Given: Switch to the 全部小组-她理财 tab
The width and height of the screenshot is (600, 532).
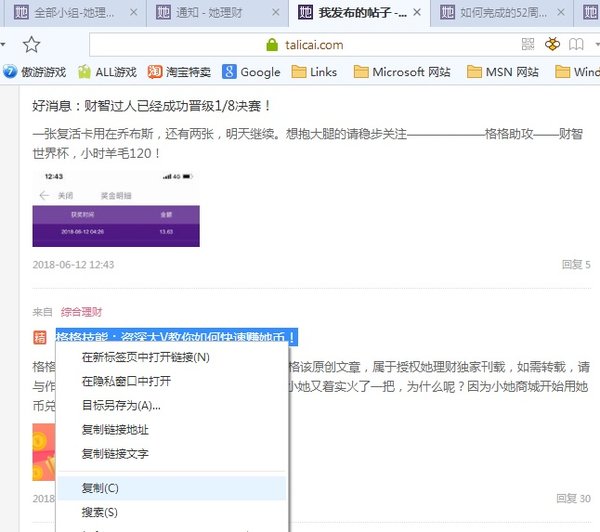Looking at the screenshot, I should (75, 13).
